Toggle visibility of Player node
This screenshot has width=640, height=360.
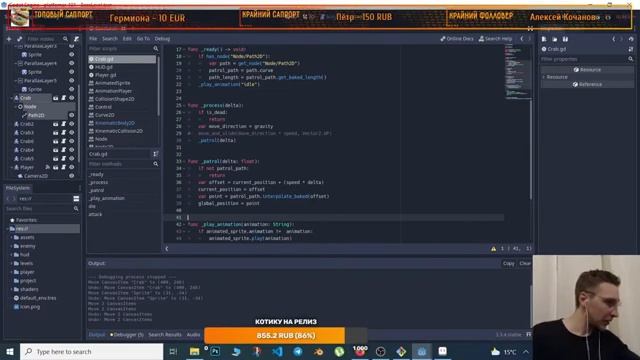pos(72,167)
